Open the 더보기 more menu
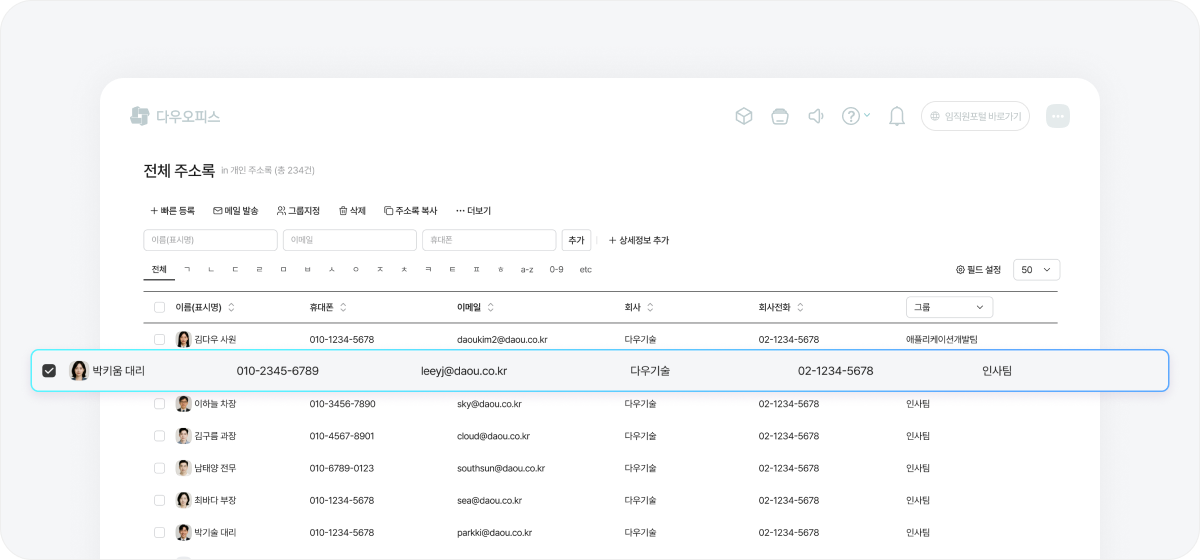The width and height of the screenshot is (1200, 560). [473, 211]
